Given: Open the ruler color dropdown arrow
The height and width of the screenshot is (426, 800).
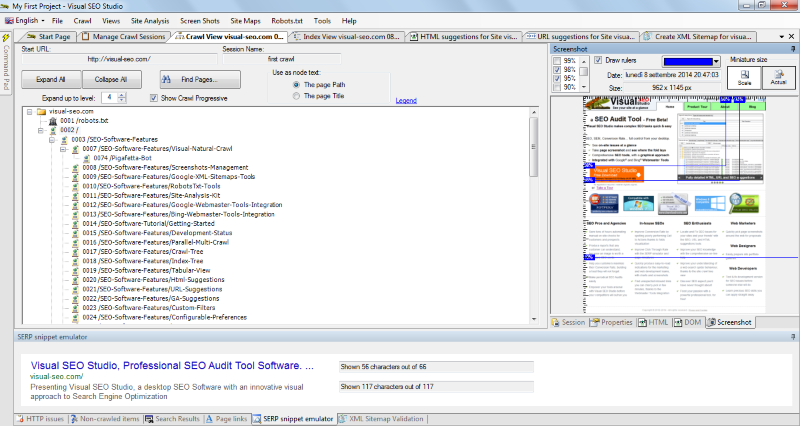Looking at the screenshot, I should [716, 61].
